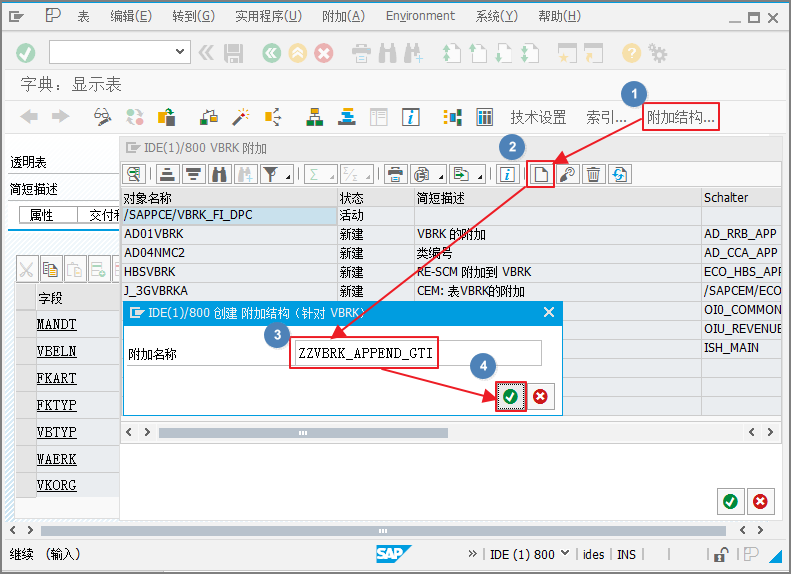This screenshot has width=791, height=574.
Task: Open the 实用程序(U) menu
Action: (268, 16)
